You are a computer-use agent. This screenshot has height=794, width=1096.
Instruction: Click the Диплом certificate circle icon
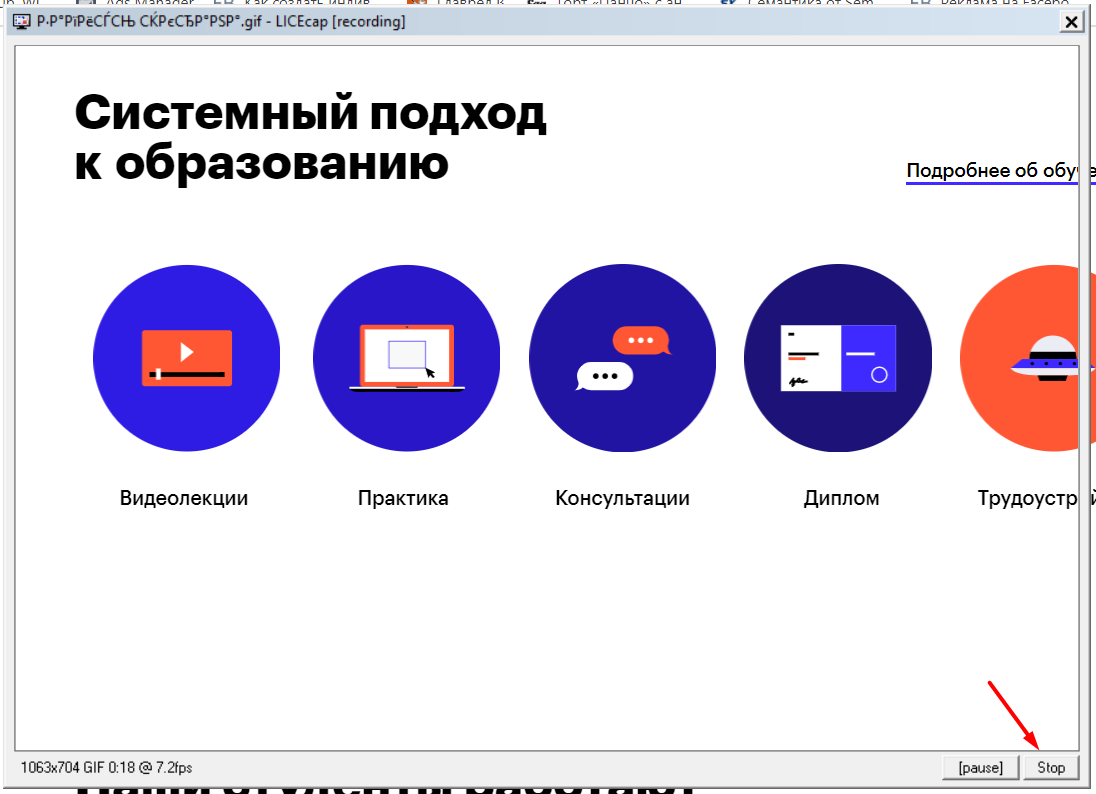[x=838, y=358]
